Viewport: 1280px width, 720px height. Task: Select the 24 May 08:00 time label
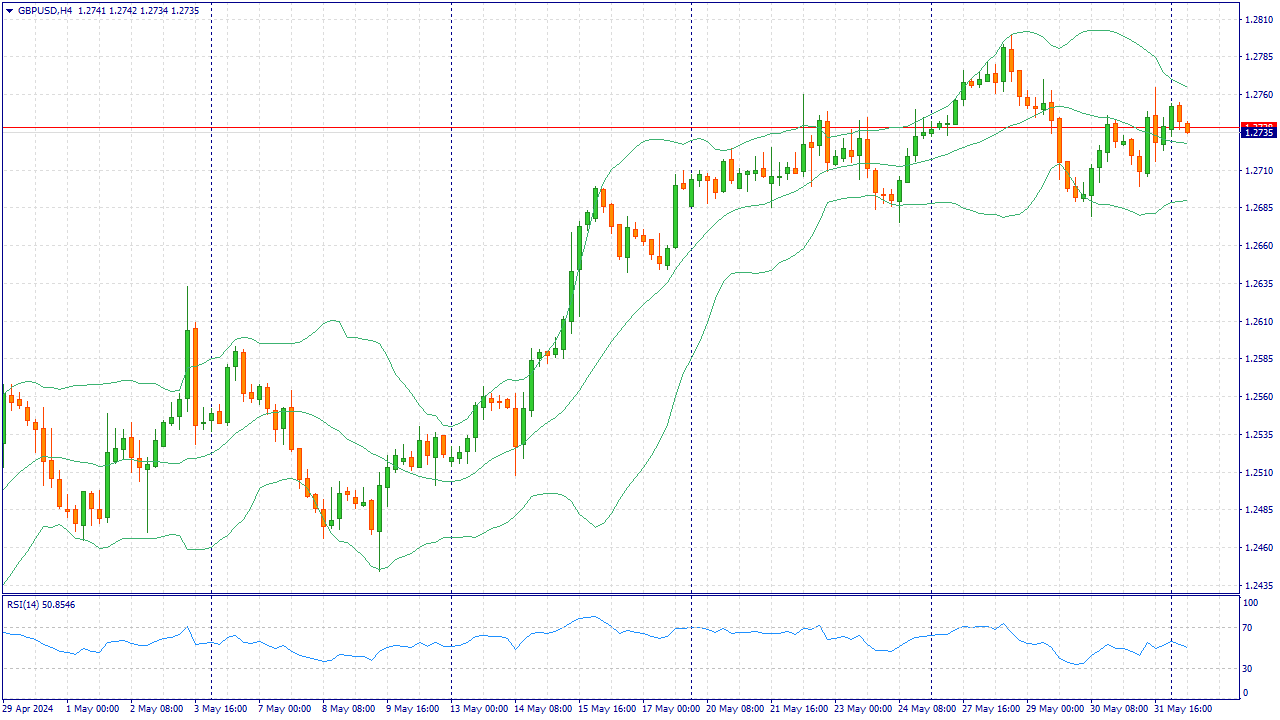tap(929, 709)
